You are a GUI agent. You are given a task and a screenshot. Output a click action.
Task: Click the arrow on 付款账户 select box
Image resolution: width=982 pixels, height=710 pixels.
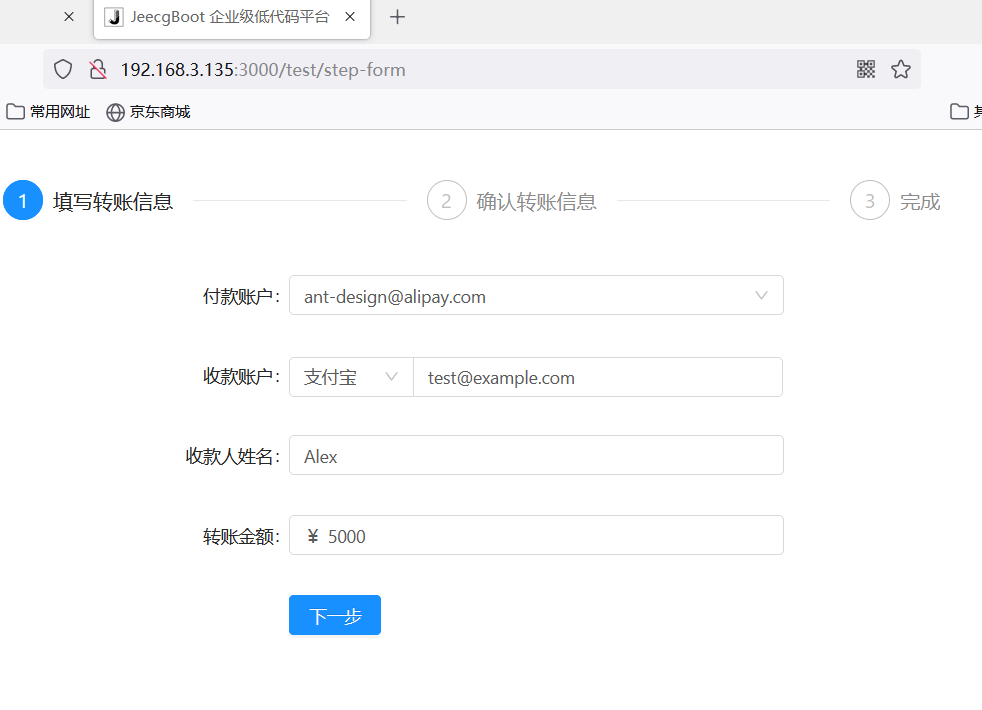pos(762,296)
